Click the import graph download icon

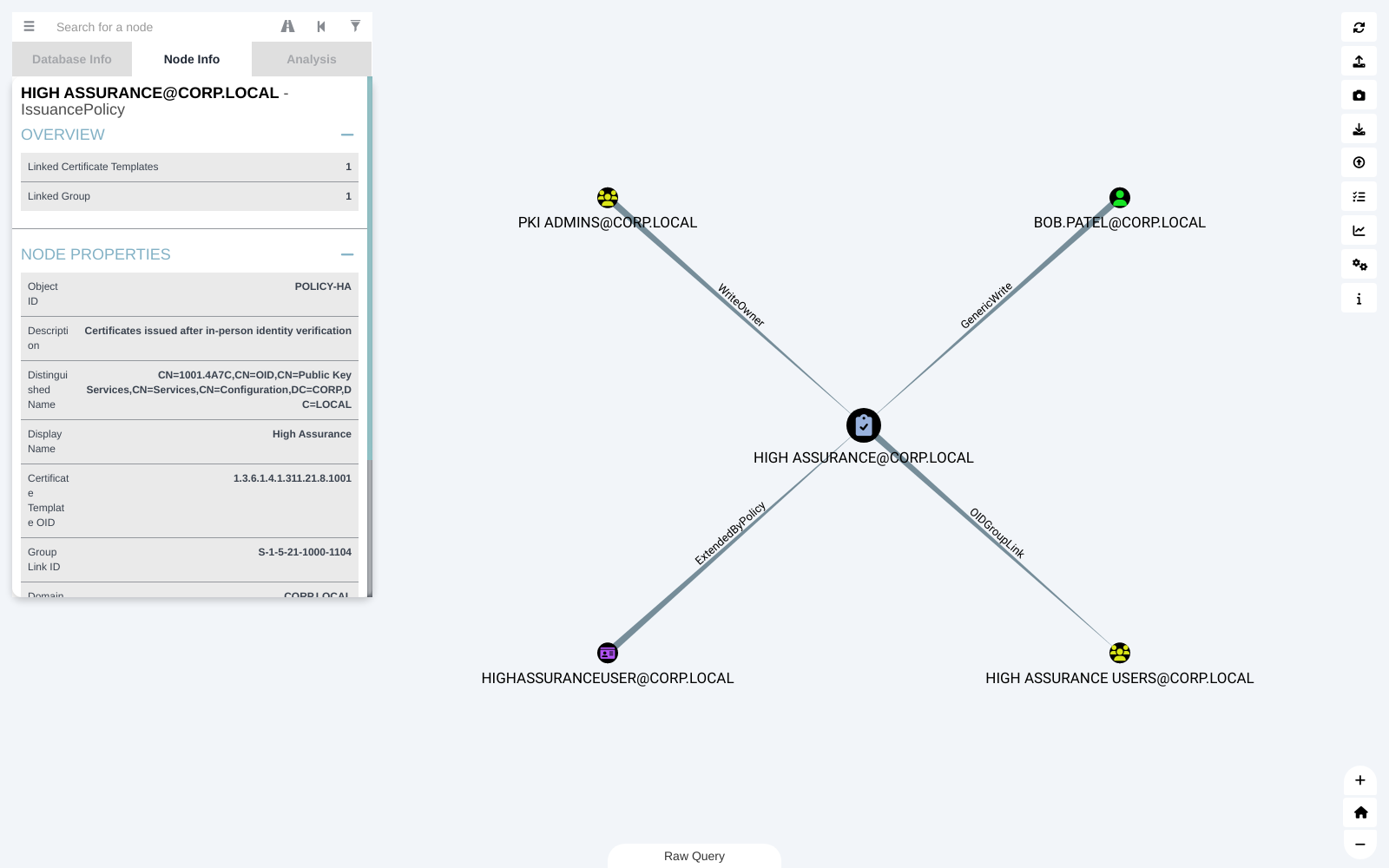coord(1359,129)
